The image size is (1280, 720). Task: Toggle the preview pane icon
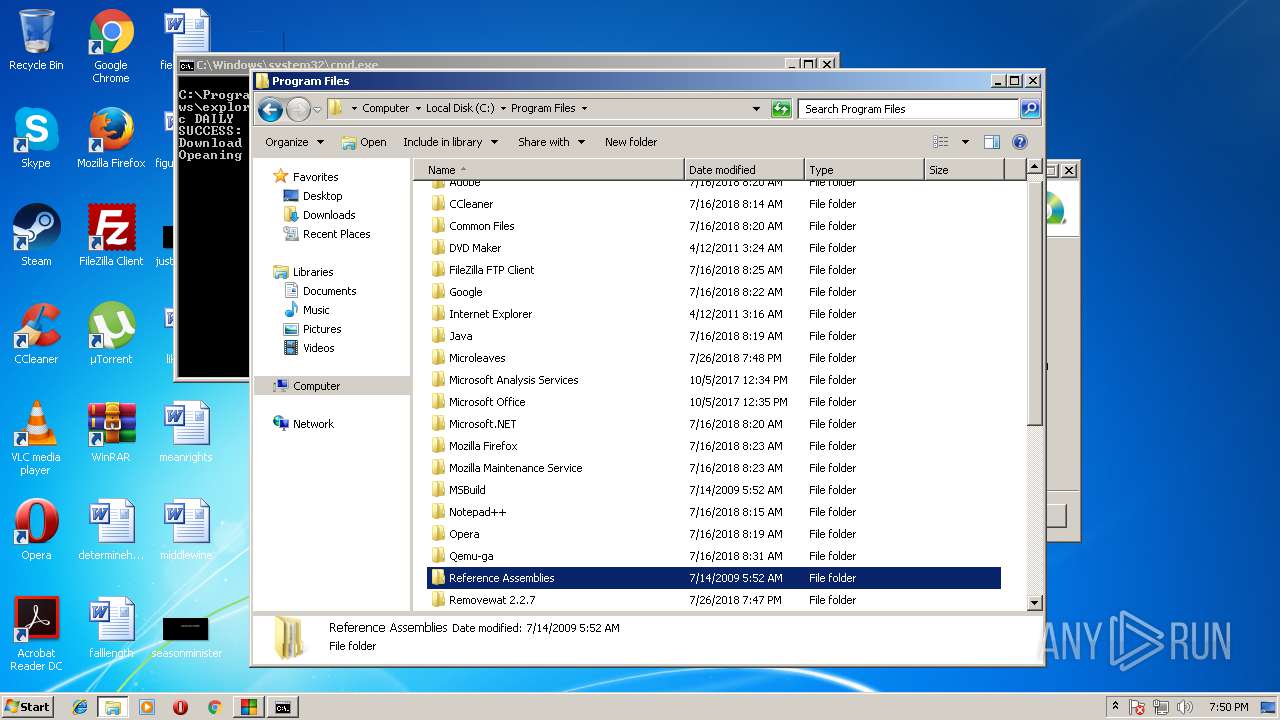[x=992, y=142]
